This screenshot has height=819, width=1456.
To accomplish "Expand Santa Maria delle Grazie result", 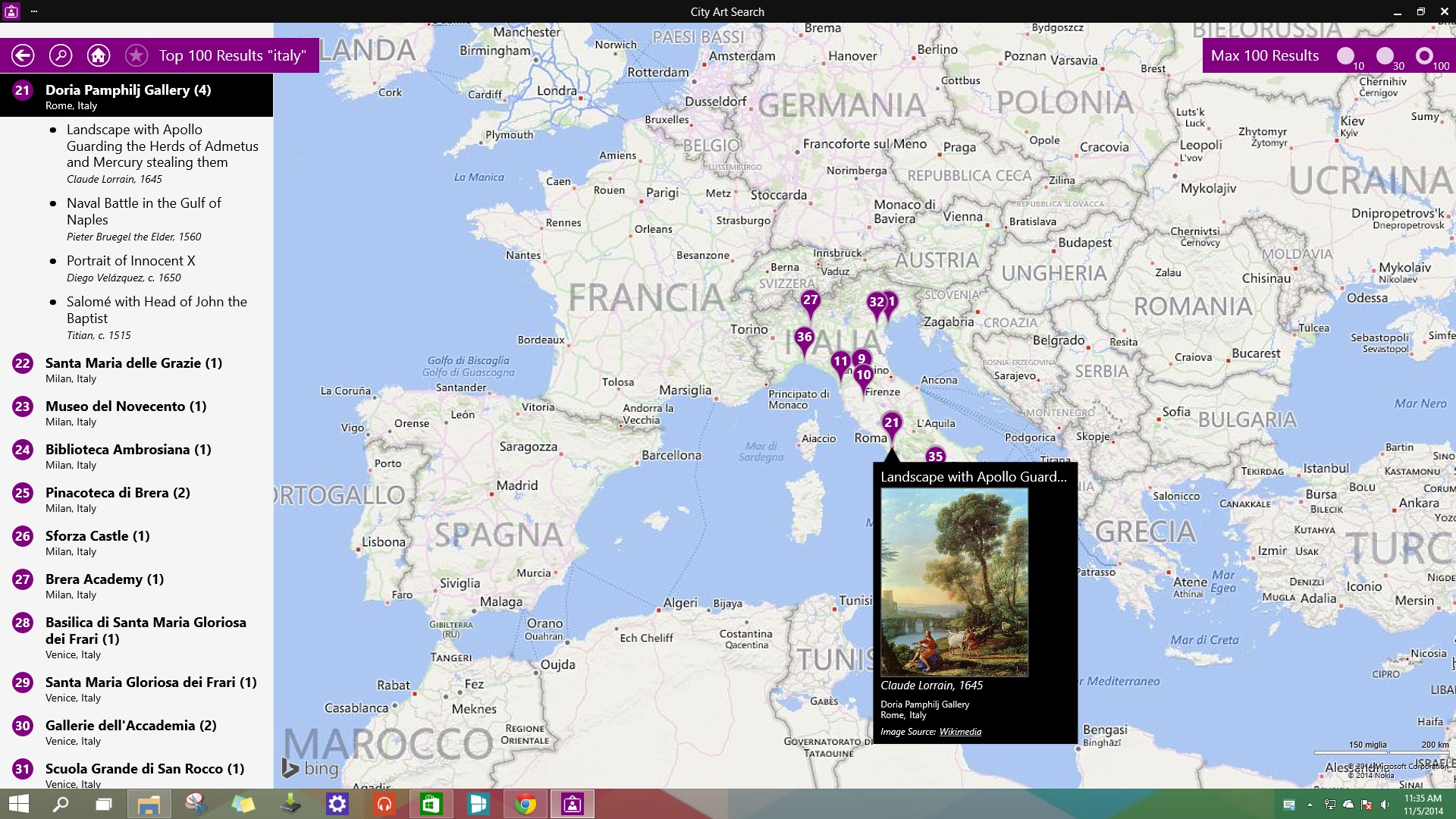I will click(136, 369).
